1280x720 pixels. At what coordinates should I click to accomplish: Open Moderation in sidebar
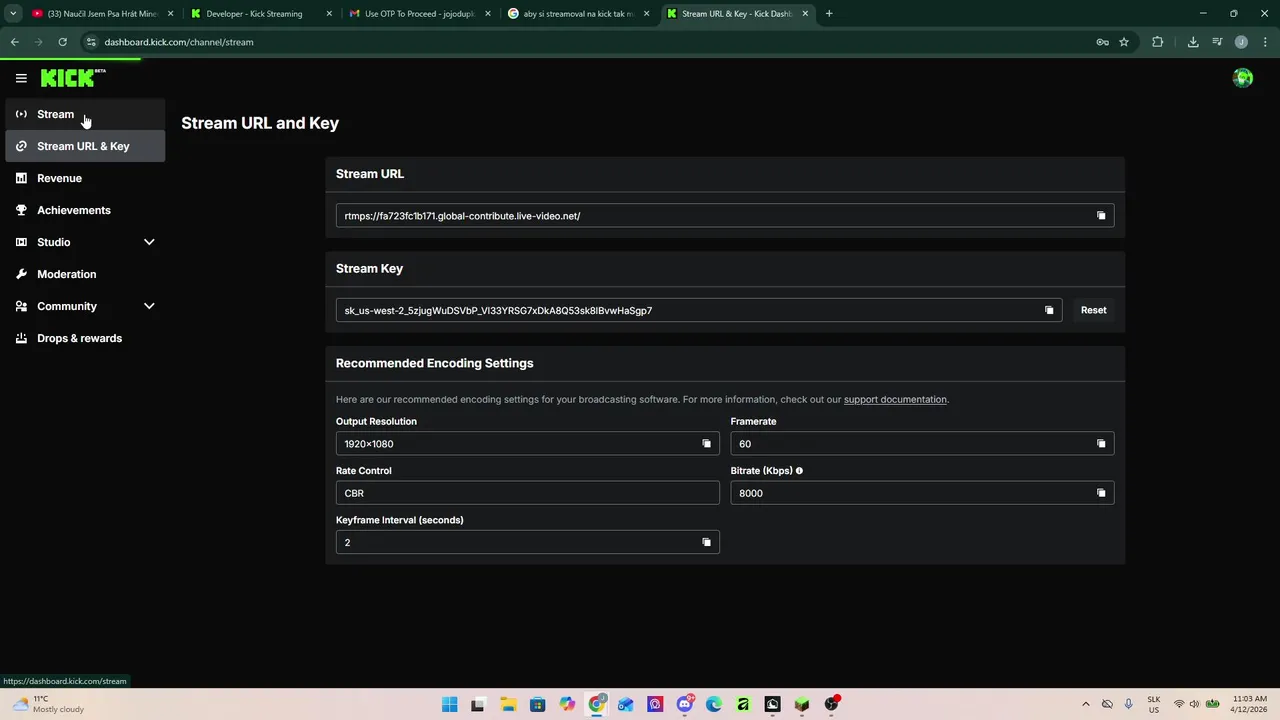(x=85, y=274)
